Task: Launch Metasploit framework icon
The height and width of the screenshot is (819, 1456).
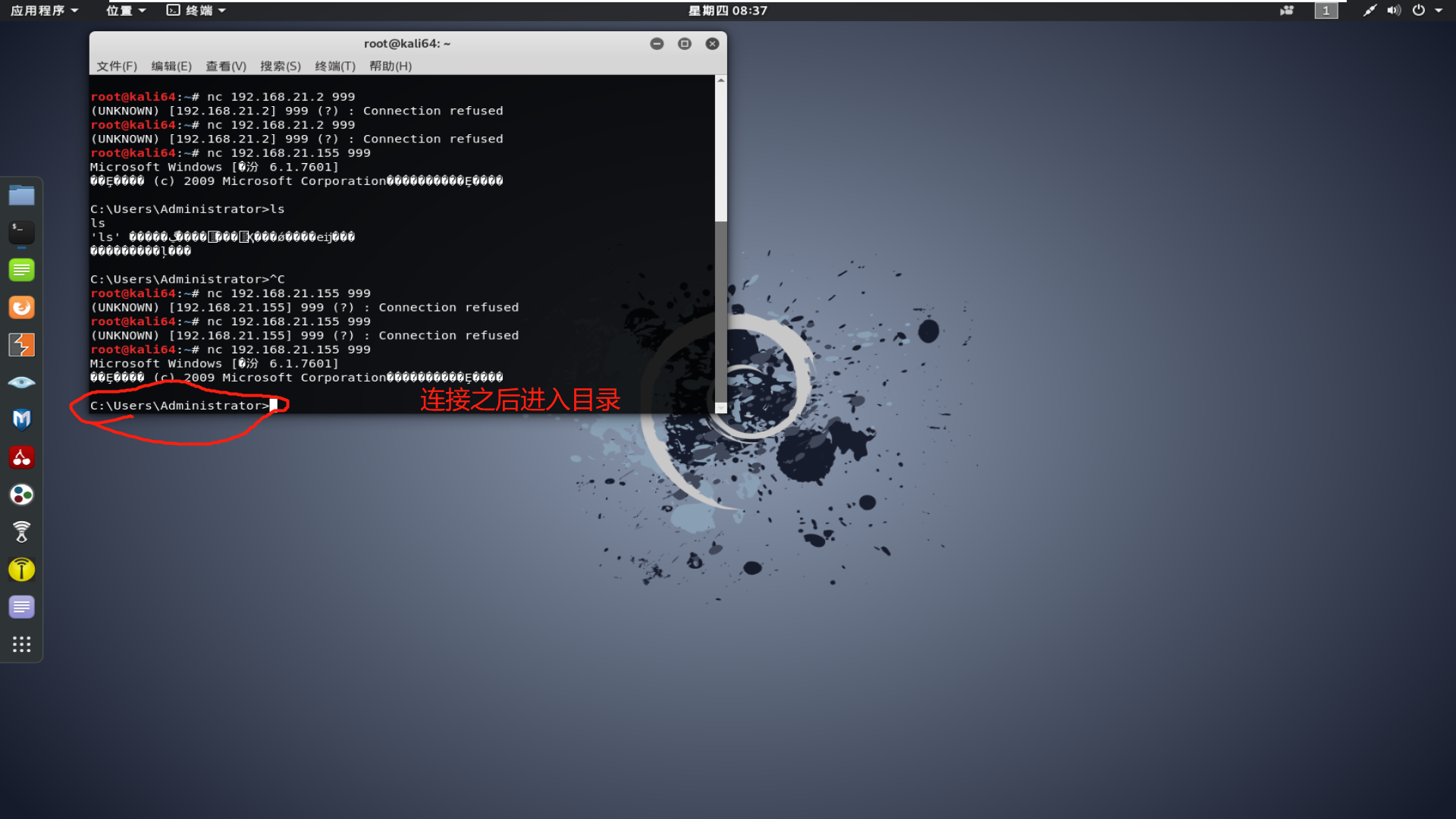Action: (x=21, y=419)
